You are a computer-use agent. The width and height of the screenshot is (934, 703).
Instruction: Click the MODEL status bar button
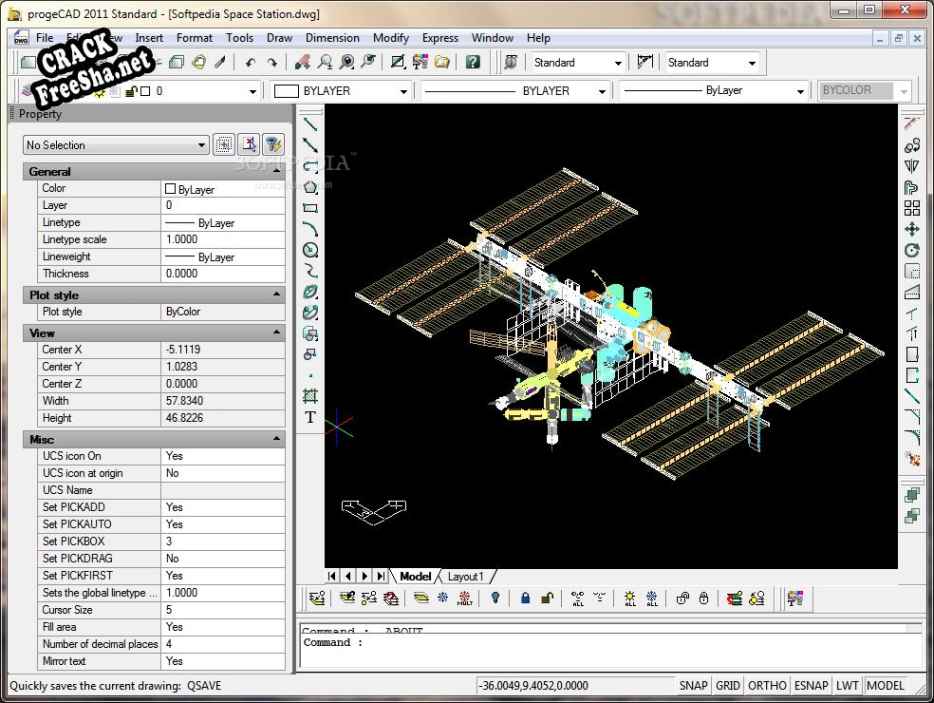pos(885,686)
